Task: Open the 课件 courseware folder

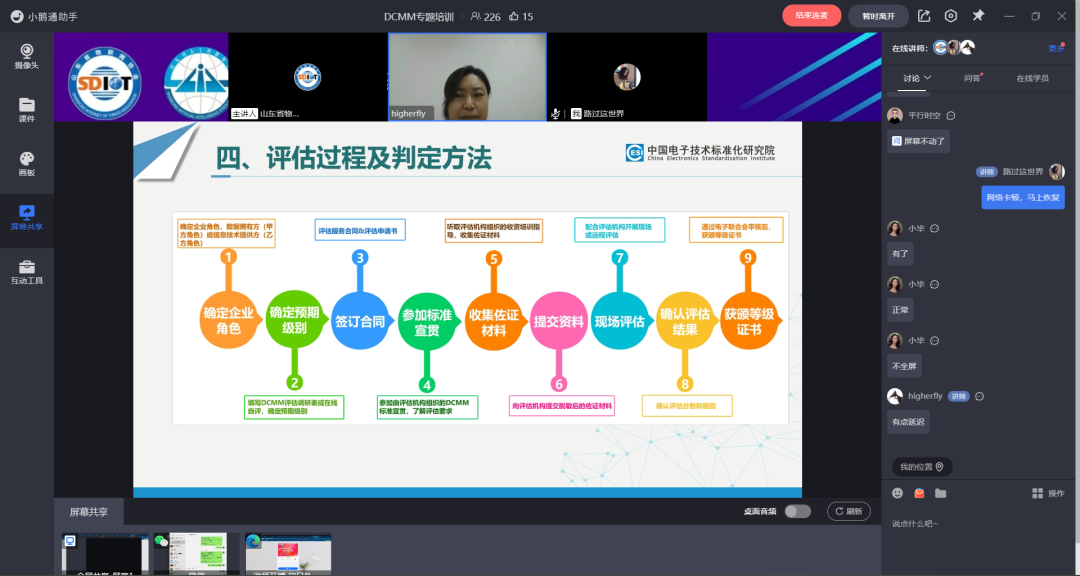Action: [x=26, y=109]
